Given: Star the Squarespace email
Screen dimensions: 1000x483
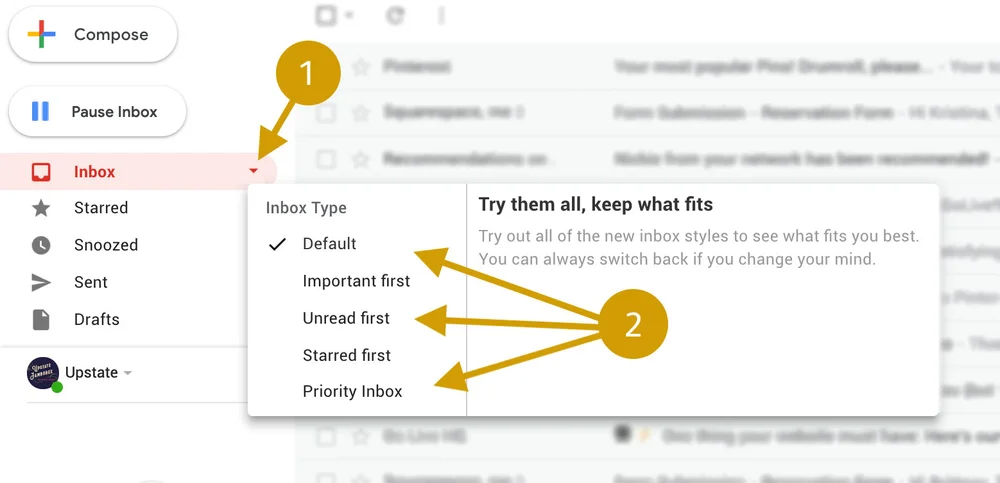Looking at the screenshot, I should tap(361, 113).
